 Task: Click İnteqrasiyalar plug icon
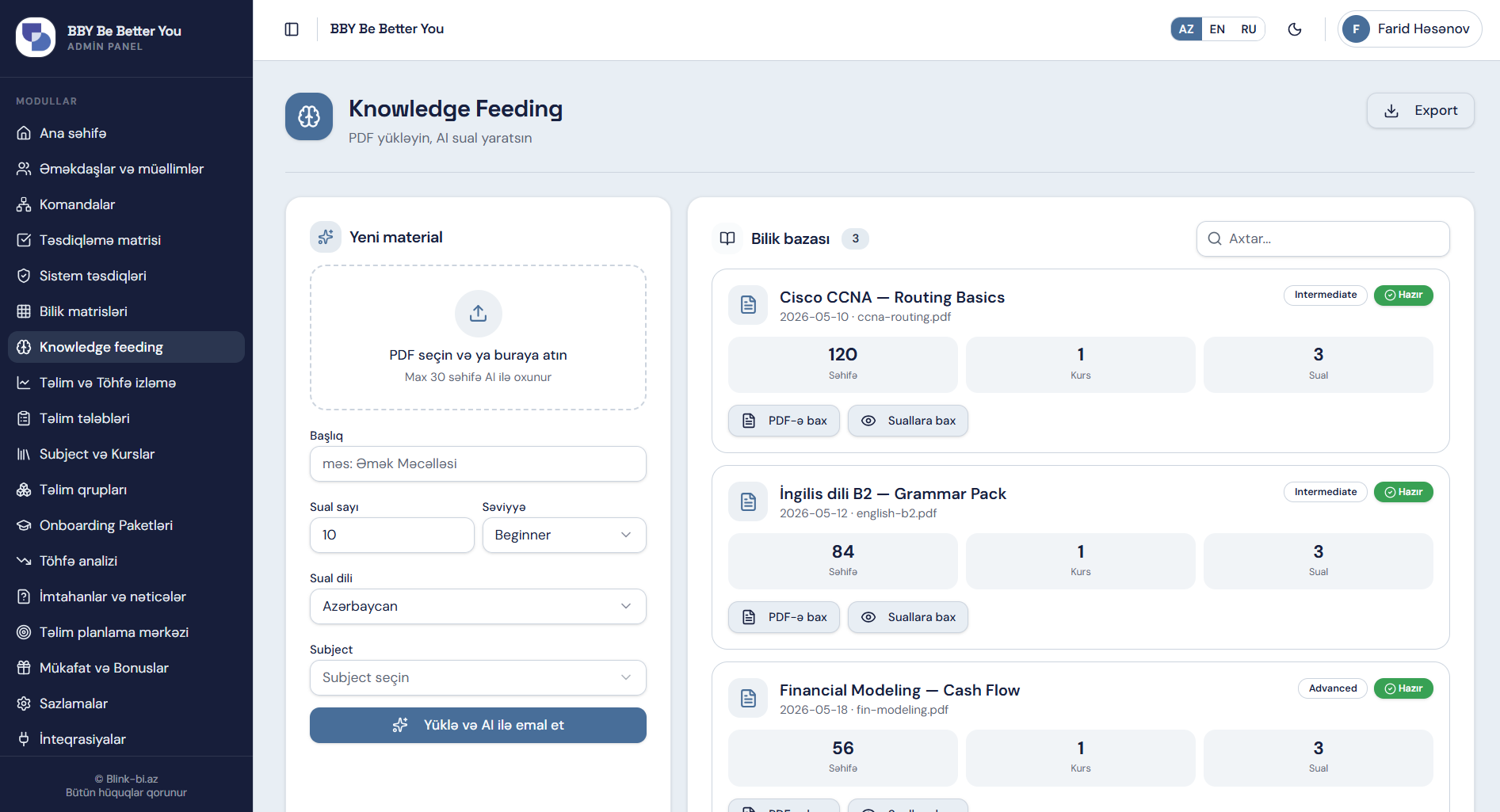tap(24, 739)
